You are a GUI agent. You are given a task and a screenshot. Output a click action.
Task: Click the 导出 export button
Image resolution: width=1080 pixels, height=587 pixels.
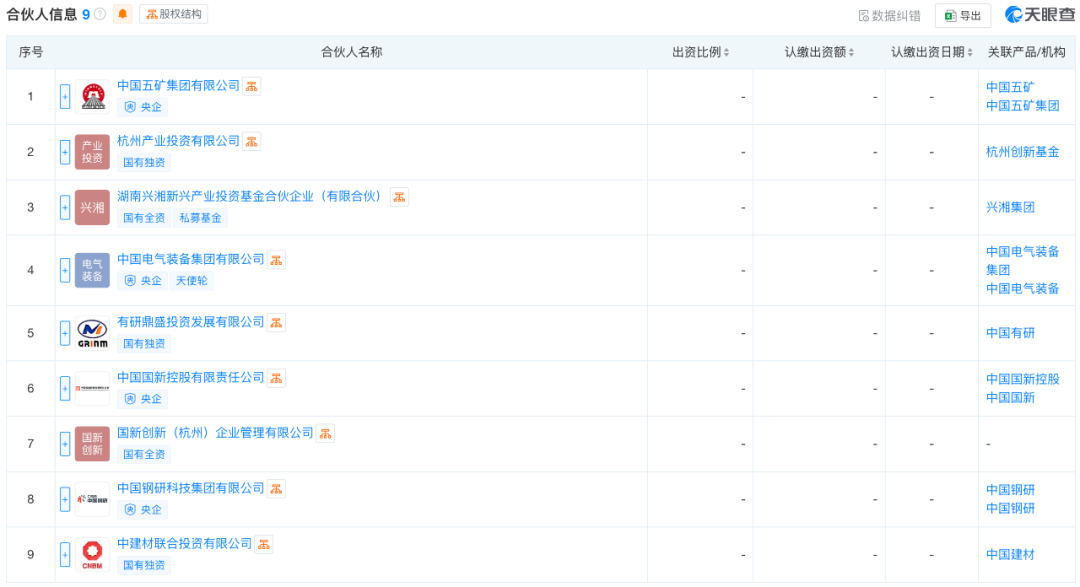pyautogui.click(x=963, y=15)
